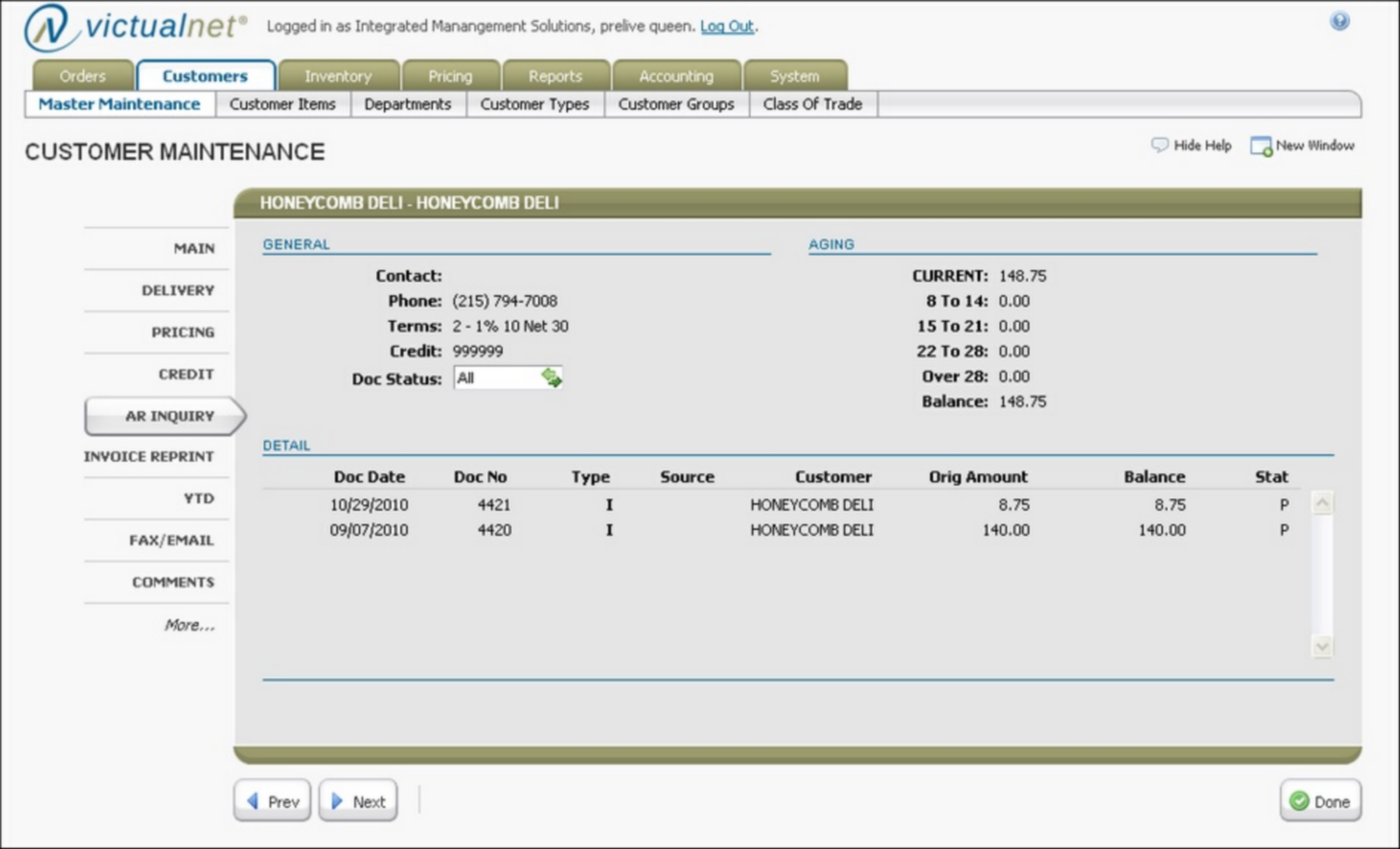Go to the Reports tab
The width and height of the screenshot is (1400, 849).
(555, 76)
